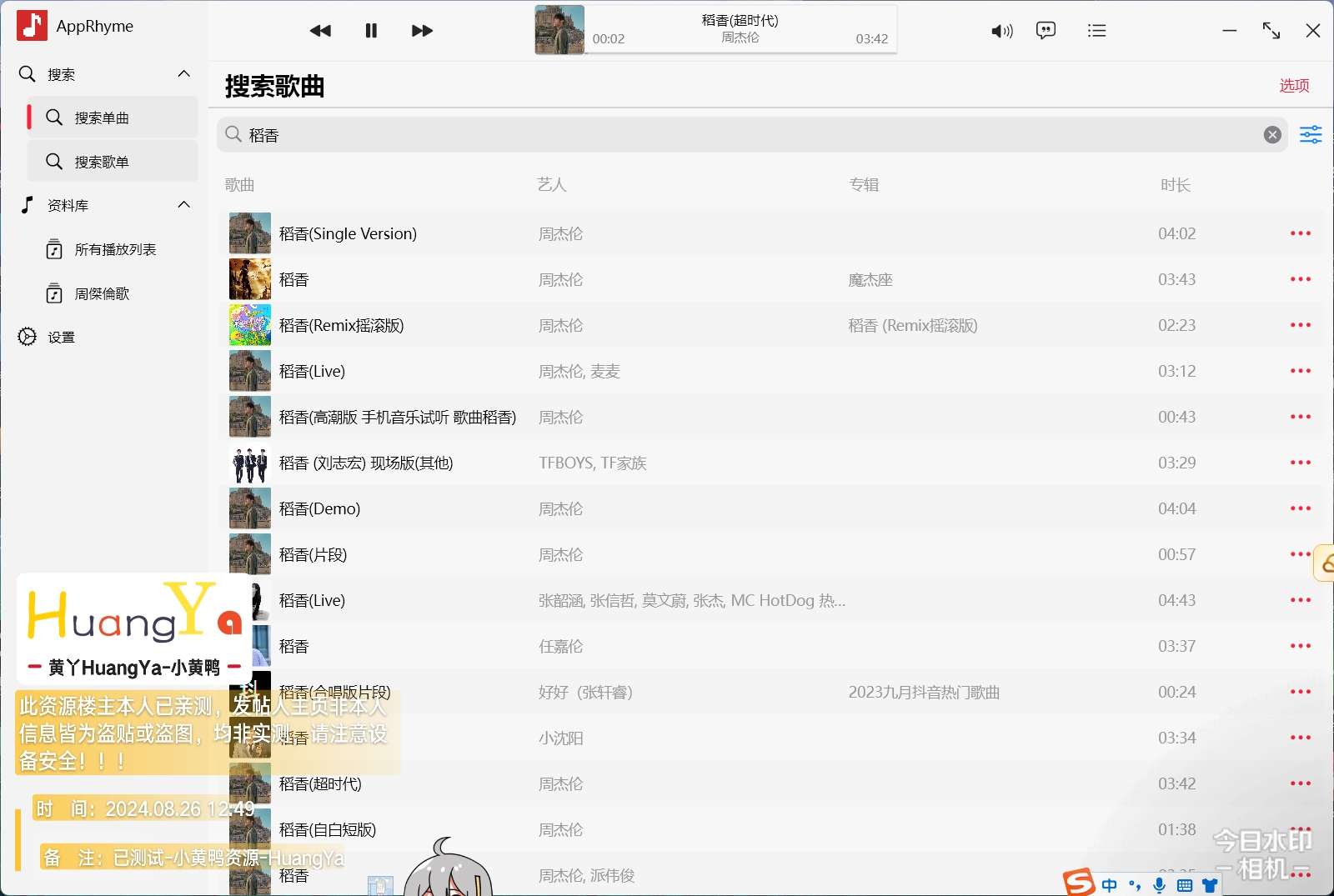Select 搜索歌单 in sidebar
The height and width of the screenshot is (896, 1334).
113,162
